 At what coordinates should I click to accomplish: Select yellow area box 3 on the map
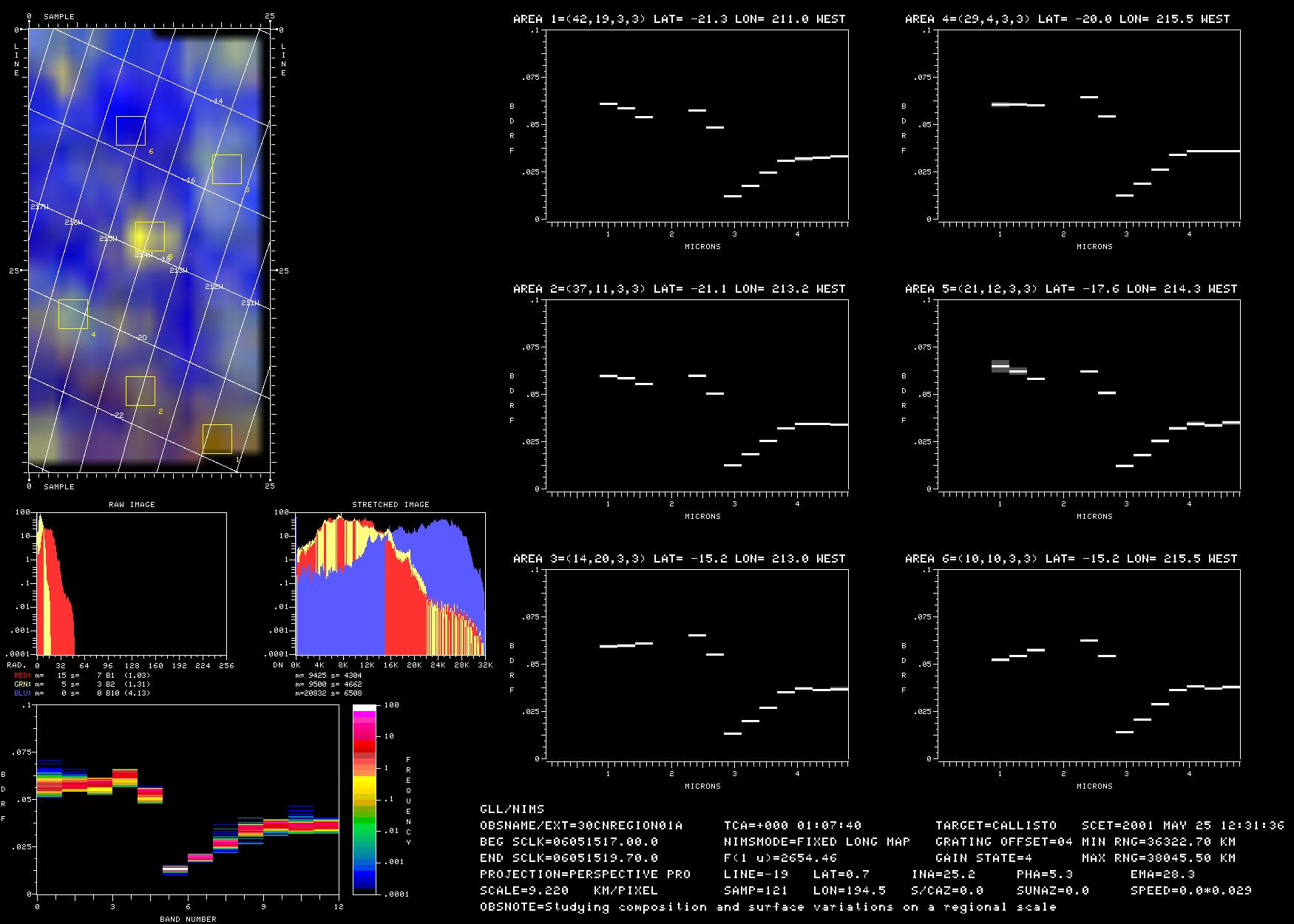[227, 169]
